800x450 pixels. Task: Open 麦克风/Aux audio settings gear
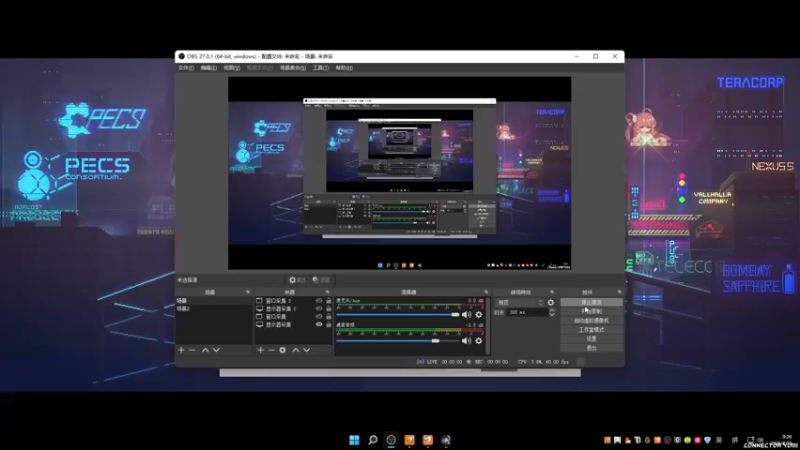(479, 315)
